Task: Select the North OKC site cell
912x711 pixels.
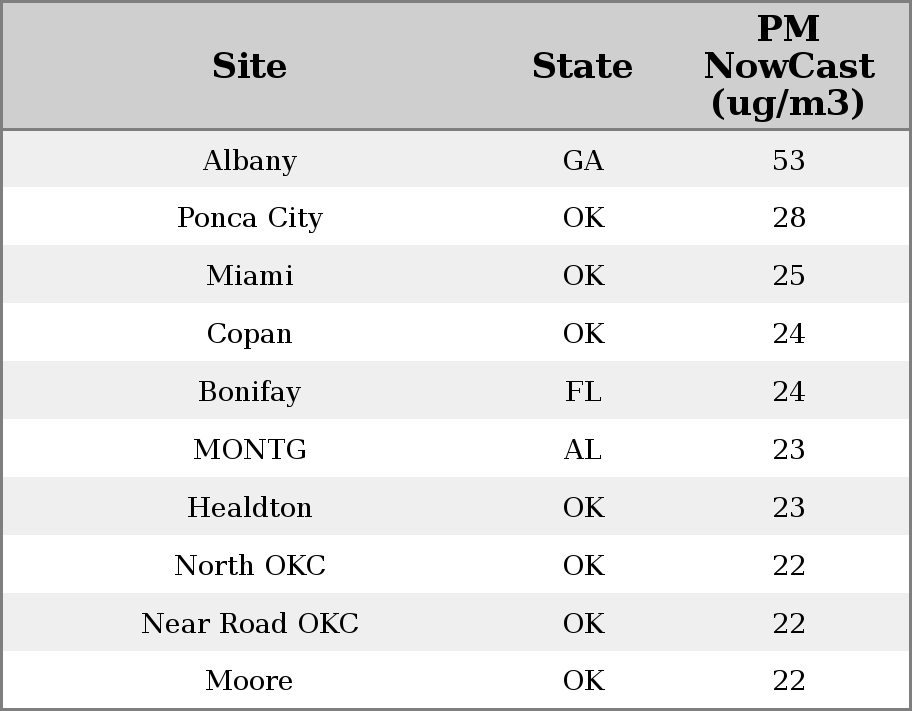Action: pos(249,566)
